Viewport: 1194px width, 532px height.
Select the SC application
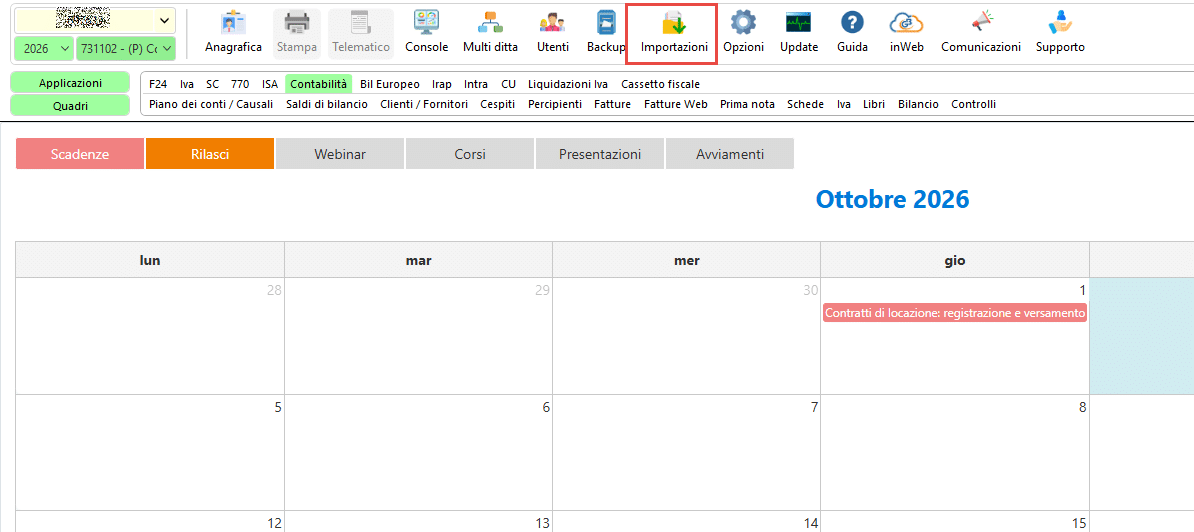coord(212,84)
